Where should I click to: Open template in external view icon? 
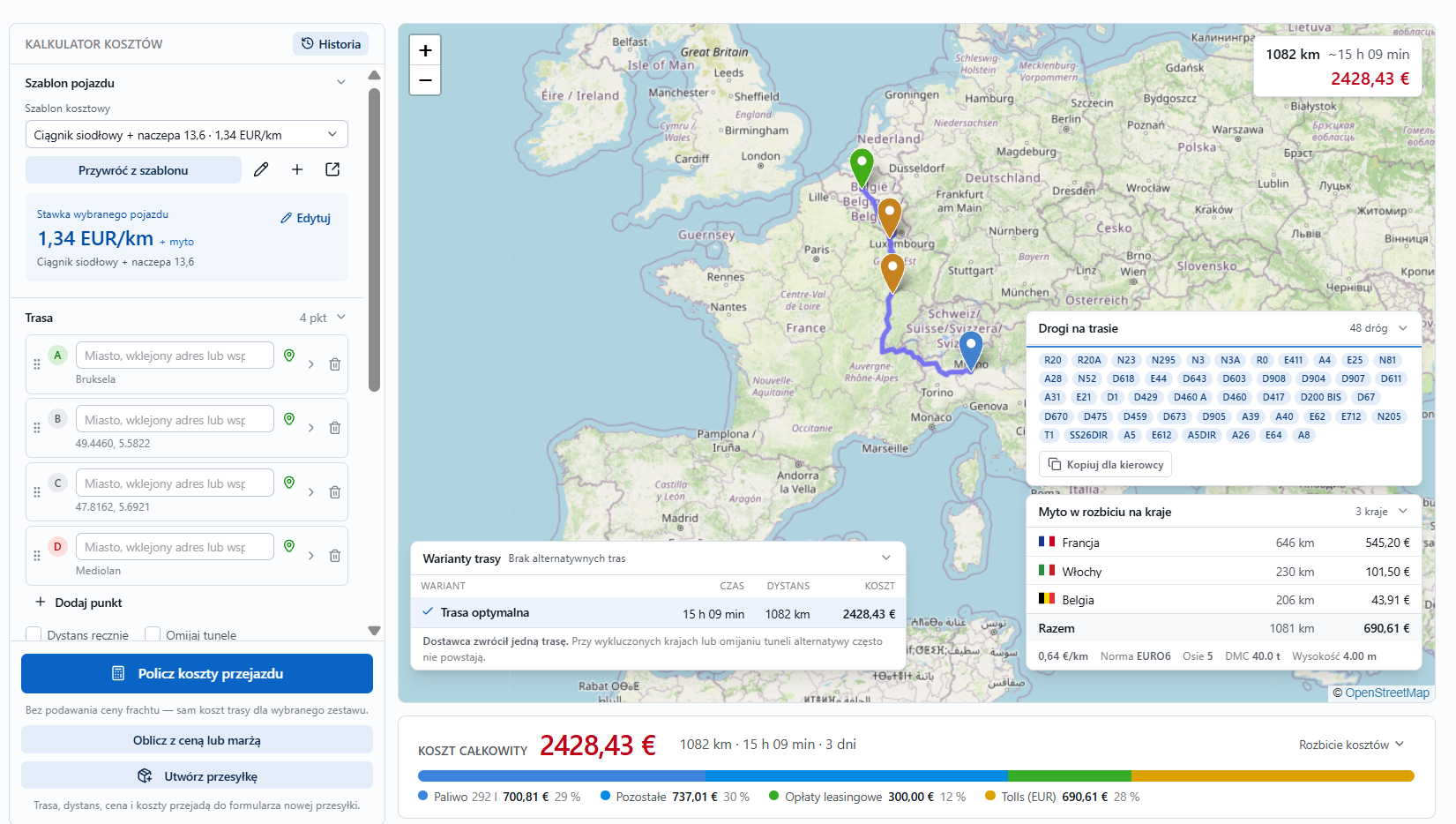(x=332, y=169)
